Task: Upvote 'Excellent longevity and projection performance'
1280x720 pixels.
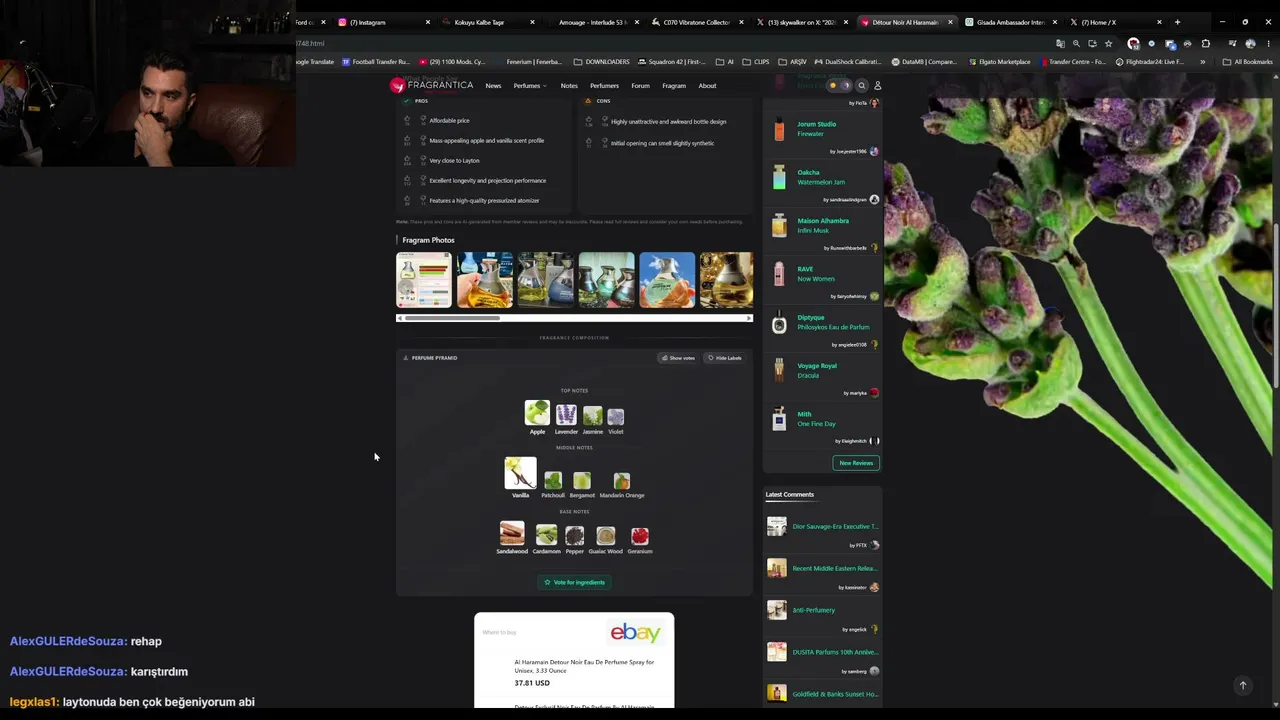Action: coord(407,177)
